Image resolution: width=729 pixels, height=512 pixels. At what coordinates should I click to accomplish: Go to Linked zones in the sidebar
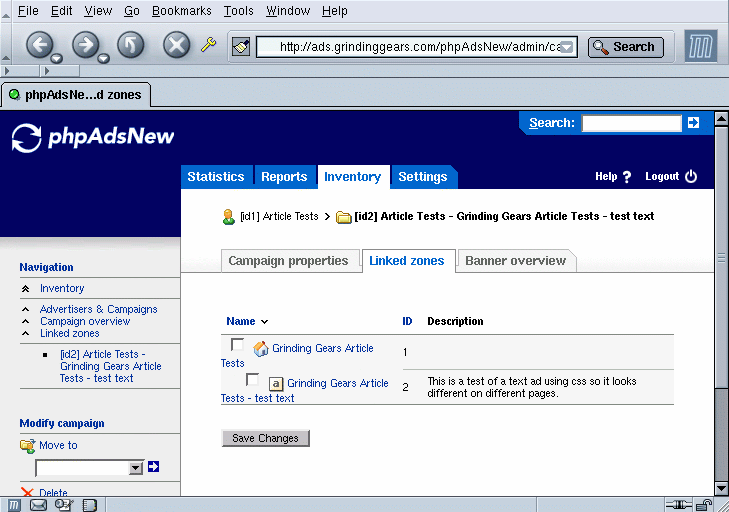click(x=70, y=333)
